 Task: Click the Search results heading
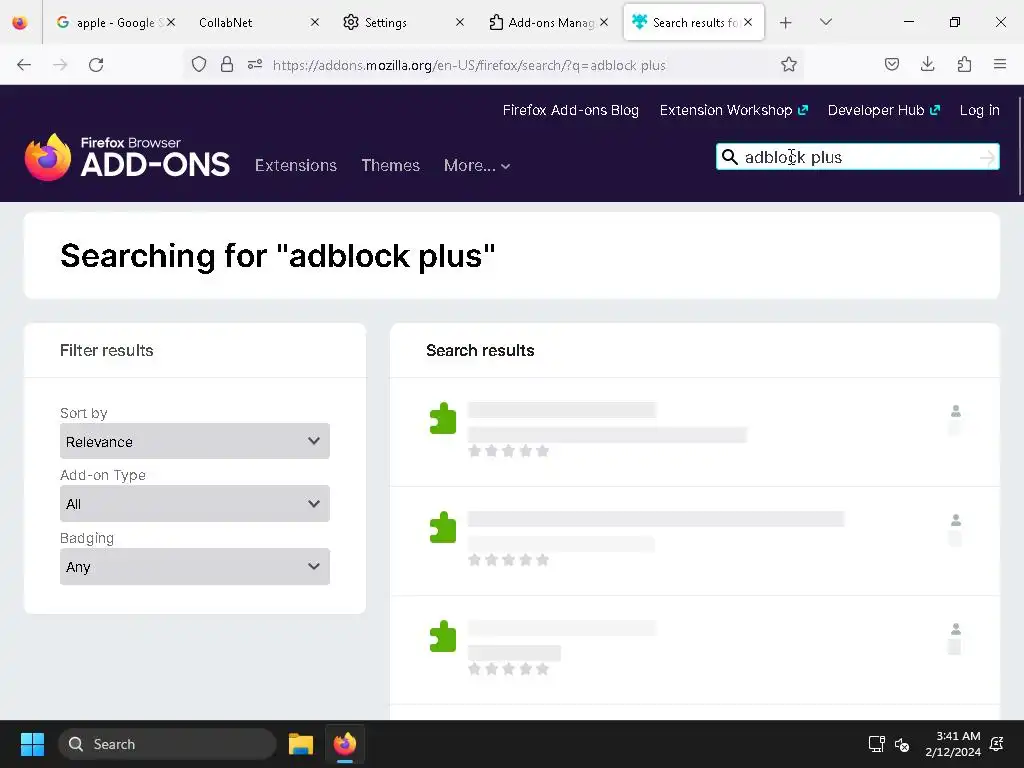(480, 351)
